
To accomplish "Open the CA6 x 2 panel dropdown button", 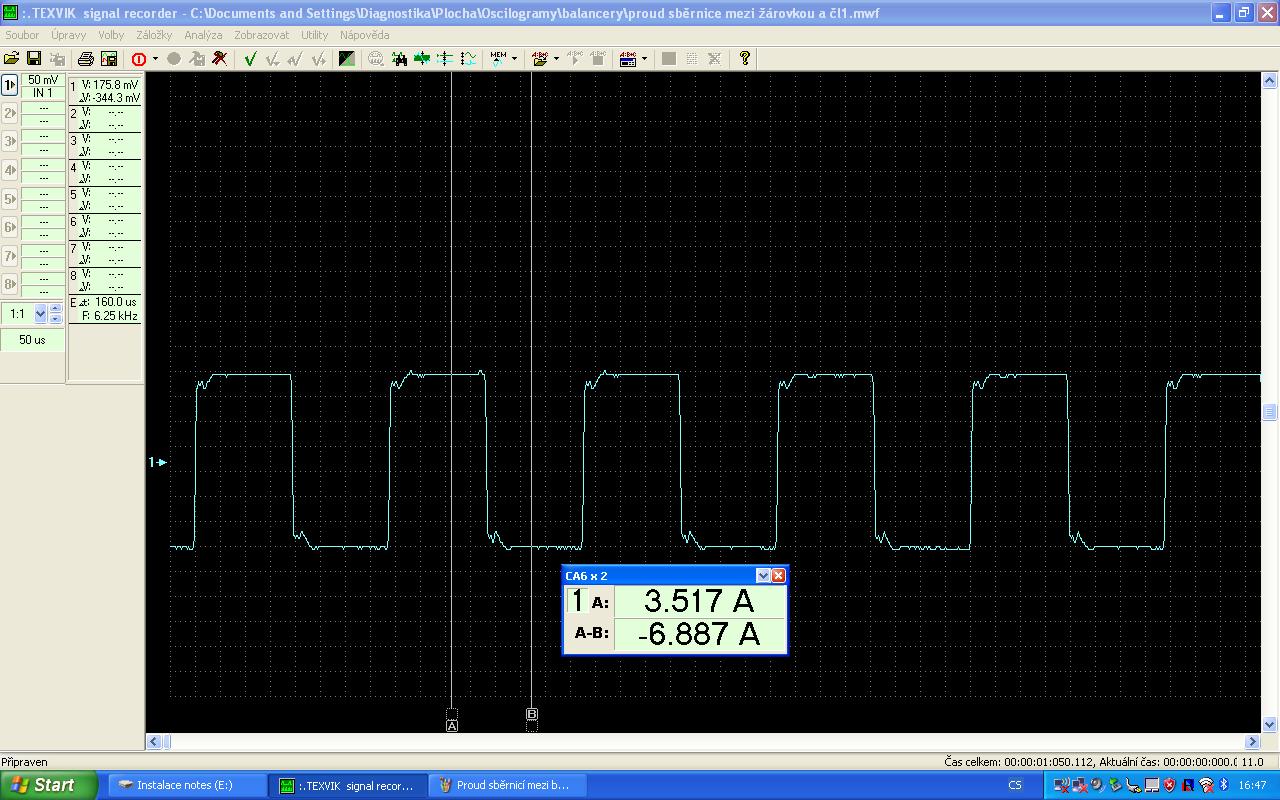I will pyautogui.click(x=763, y=576).
